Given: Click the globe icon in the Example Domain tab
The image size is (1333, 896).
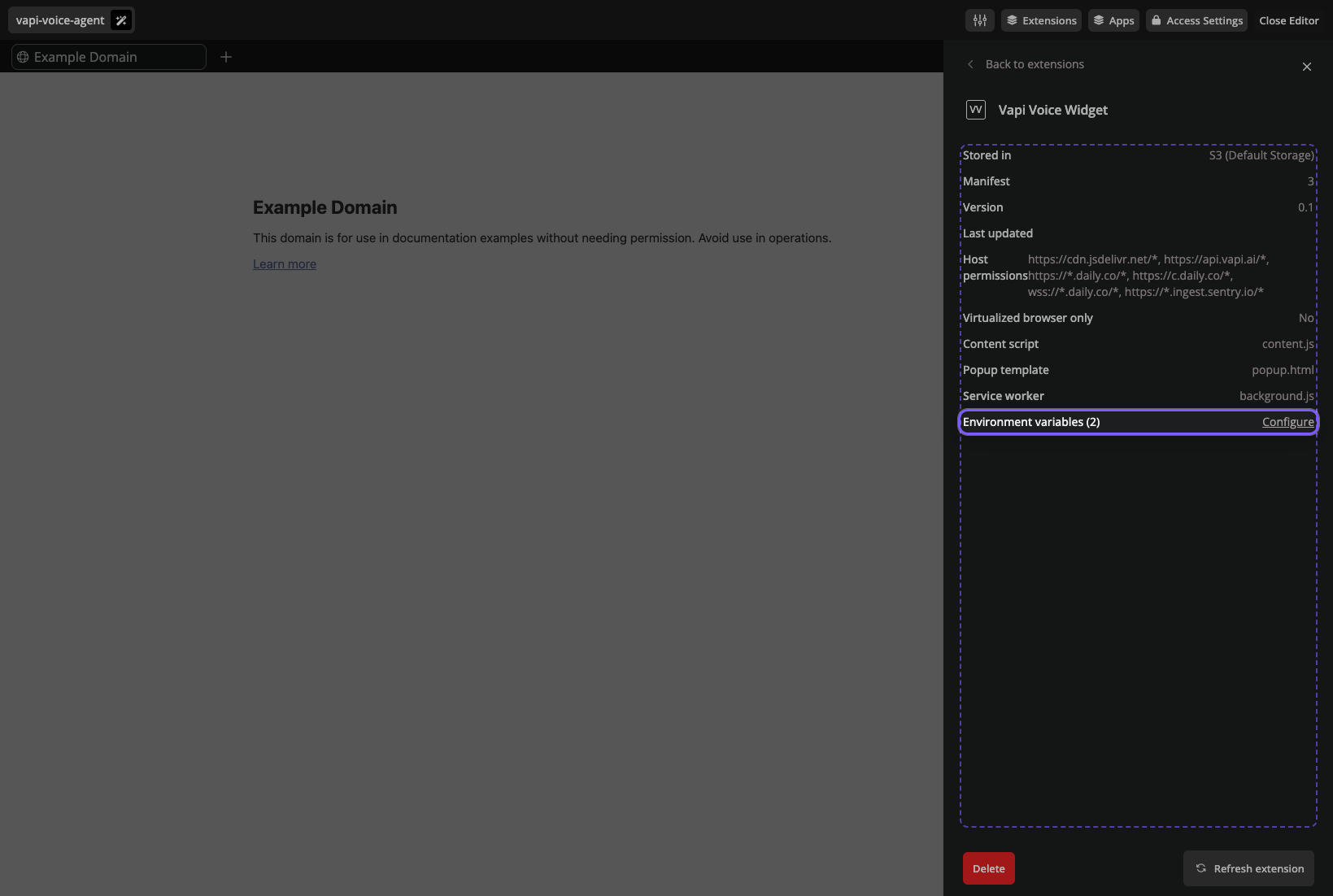Looking at the screenshot, I should pos(24,57).
